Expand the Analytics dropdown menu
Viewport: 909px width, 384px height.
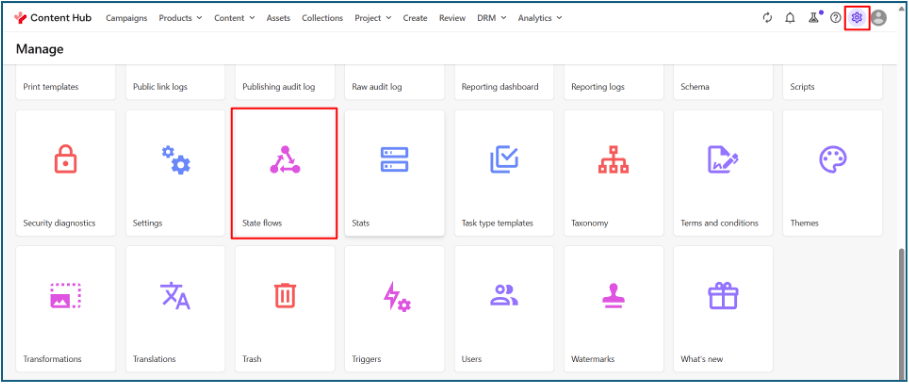pyautogui.click(x=540, y=18)
